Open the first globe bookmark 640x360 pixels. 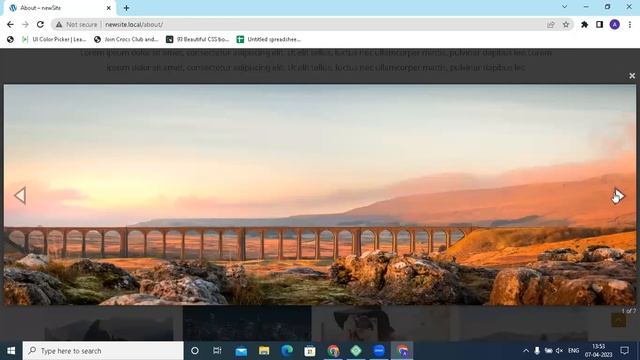[10, 39]
